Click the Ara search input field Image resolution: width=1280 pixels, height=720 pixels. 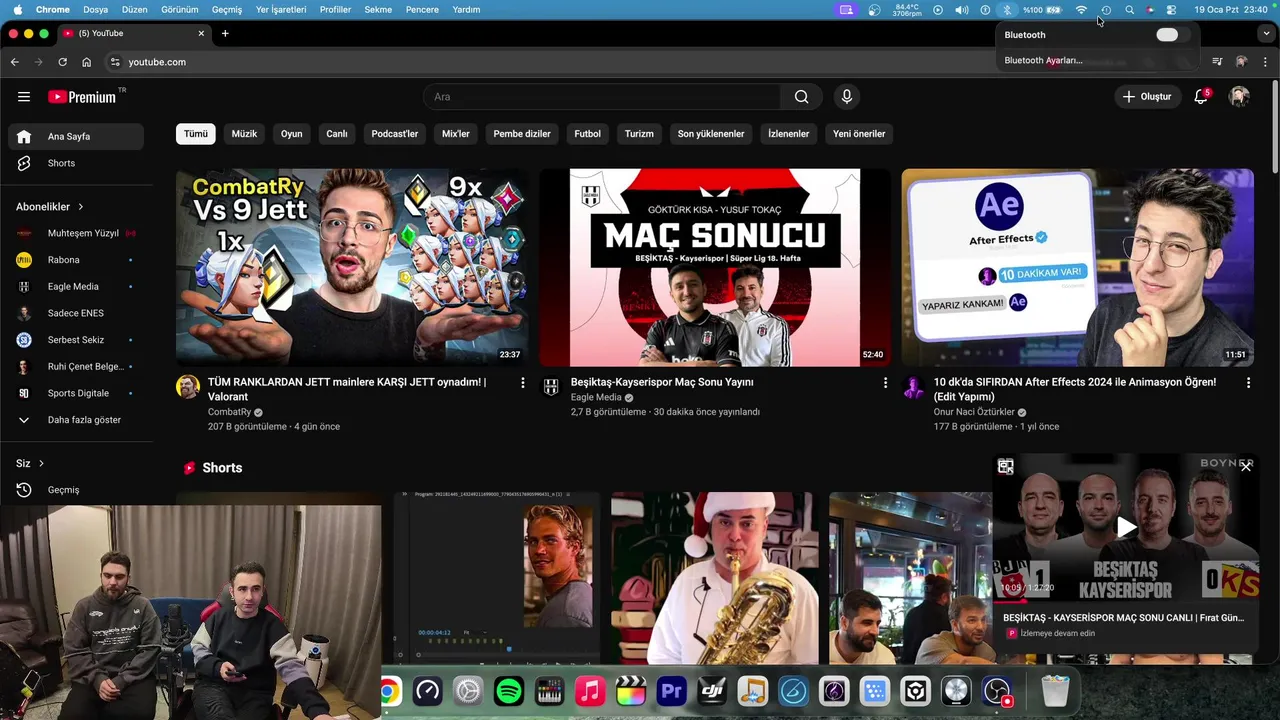tap(601, 97)
